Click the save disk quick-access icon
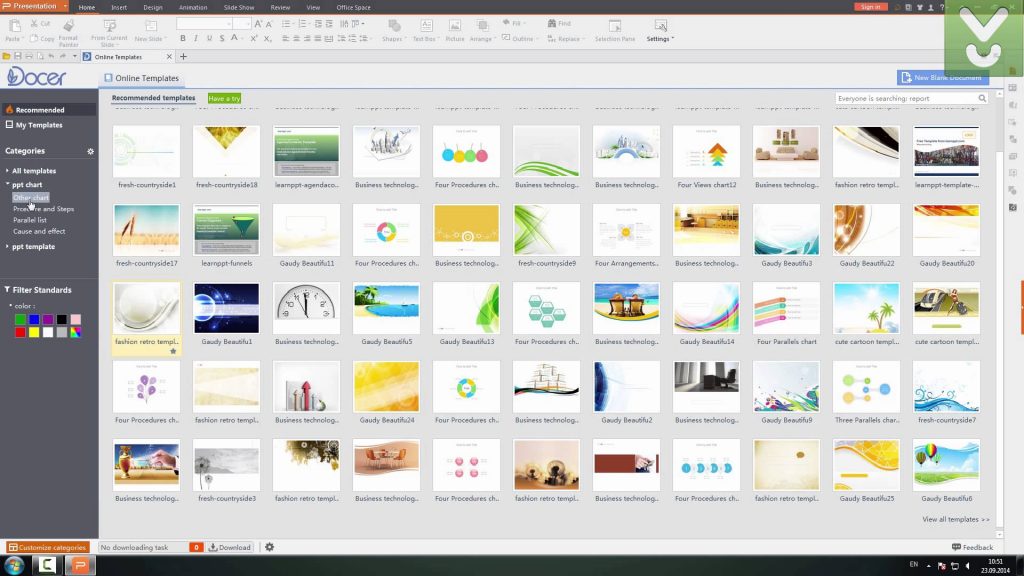Image resolution: width=1024 pixels, height=576 pixels. coord(18,57)
